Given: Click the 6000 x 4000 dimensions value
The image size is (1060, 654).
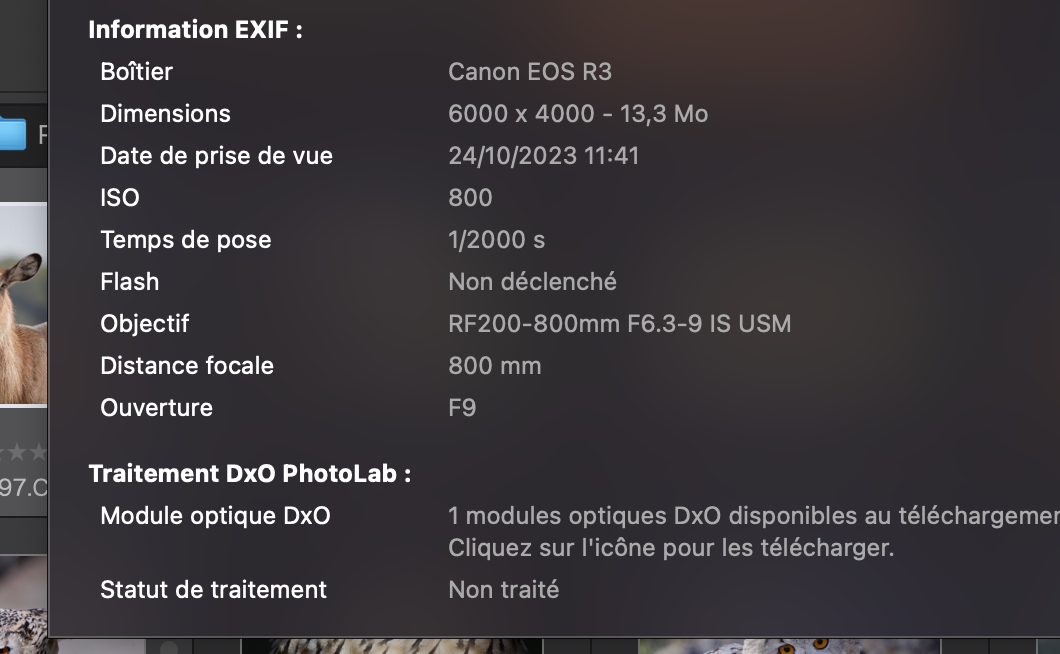Looking at the screenshot, I should (578, 114).
